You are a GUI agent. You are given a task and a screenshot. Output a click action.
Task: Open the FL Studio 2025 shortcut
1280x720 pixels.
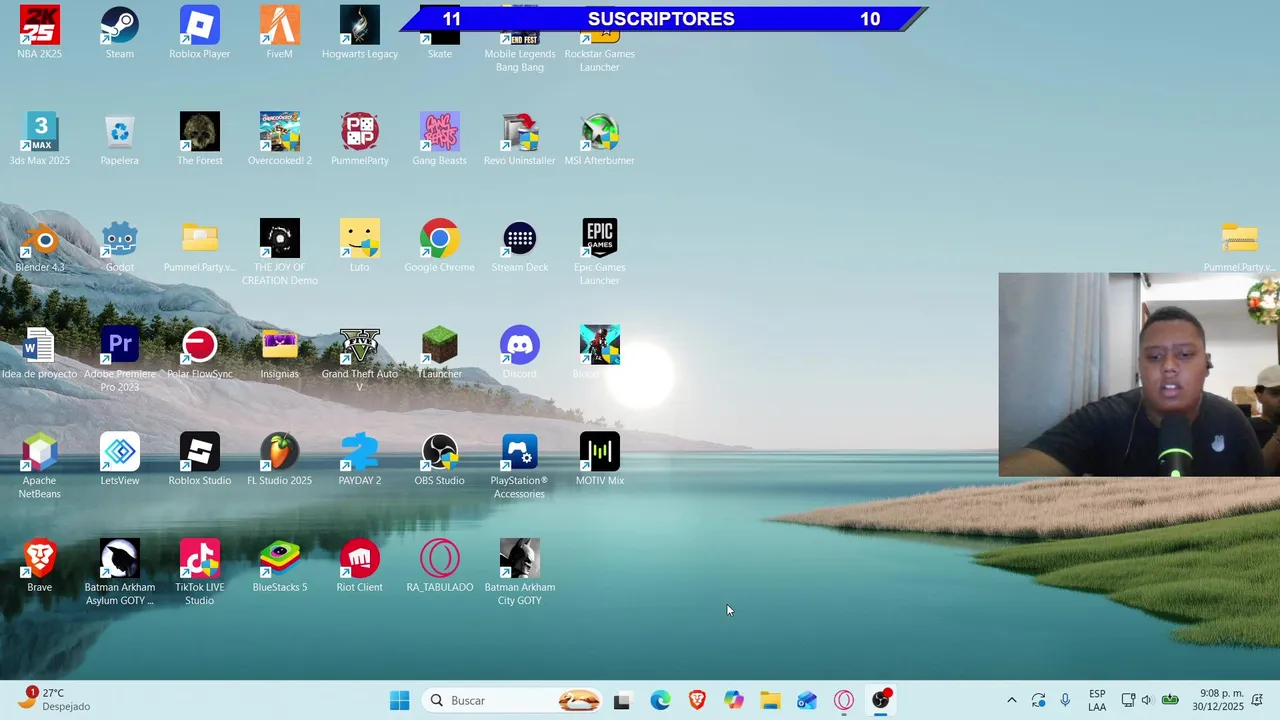(x=280, y=453)
